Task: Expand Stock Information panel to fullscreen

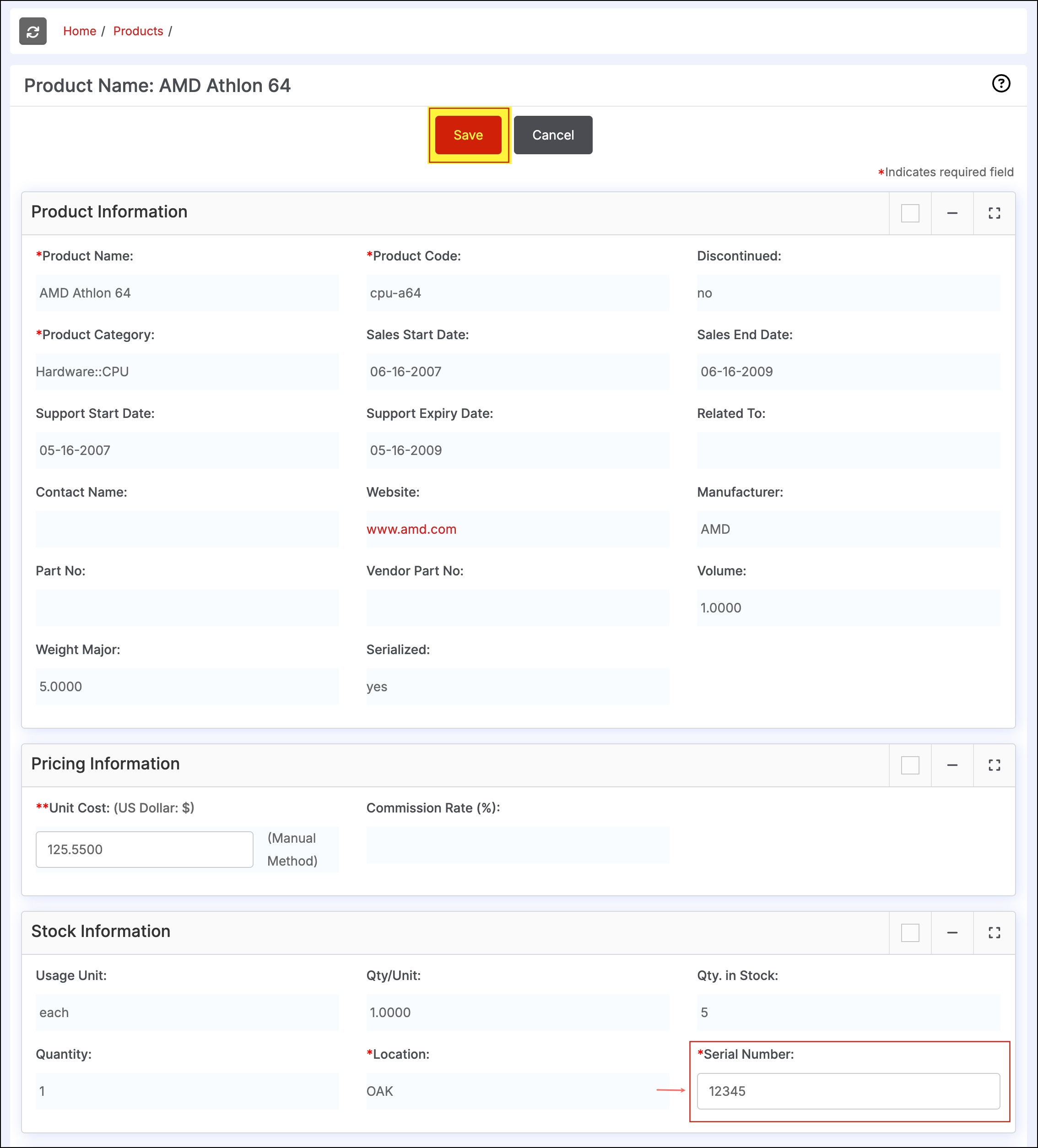Action: coord(994,933)
